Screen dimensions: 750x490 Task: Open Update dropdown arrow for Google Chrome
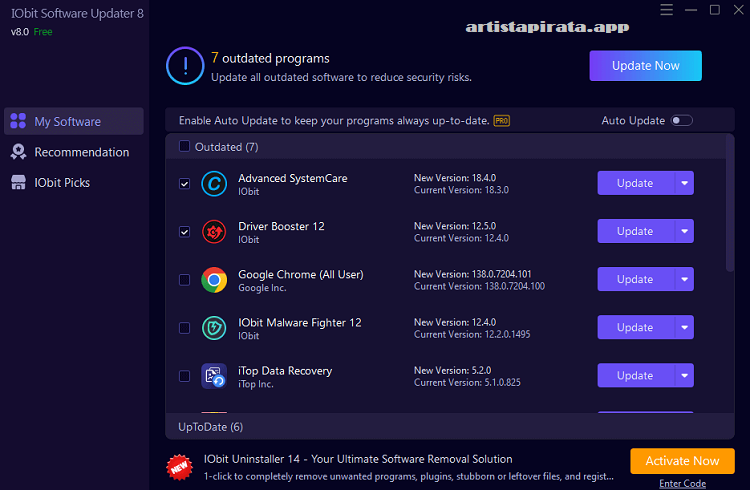(x=684, y=279)
